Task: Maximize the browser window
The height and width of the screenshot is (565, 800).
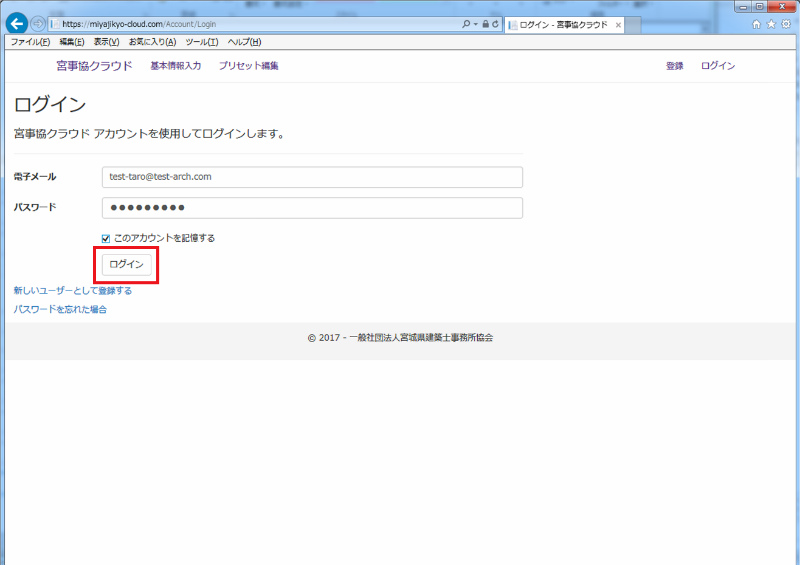Action: pyautogui.click(x=759, y=7)
